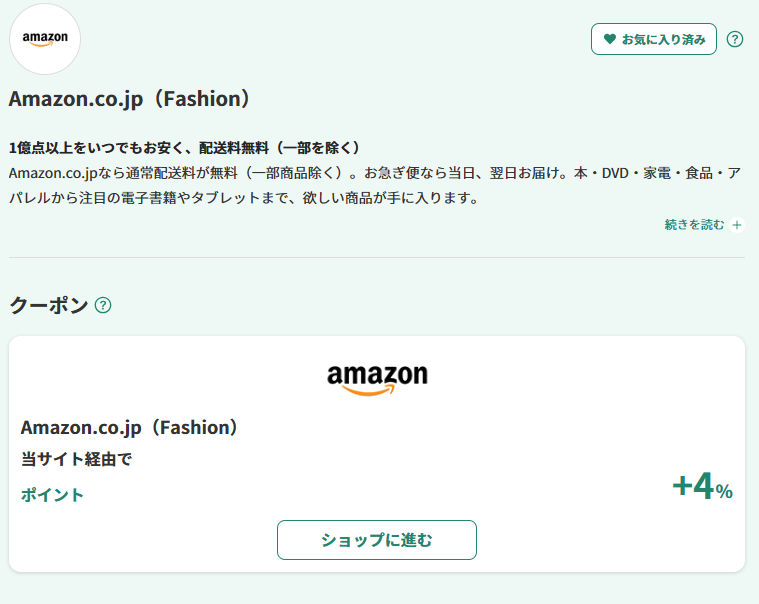Click the percent sign after +4
This screenshot has width=759, height=604.
point(724,491)
